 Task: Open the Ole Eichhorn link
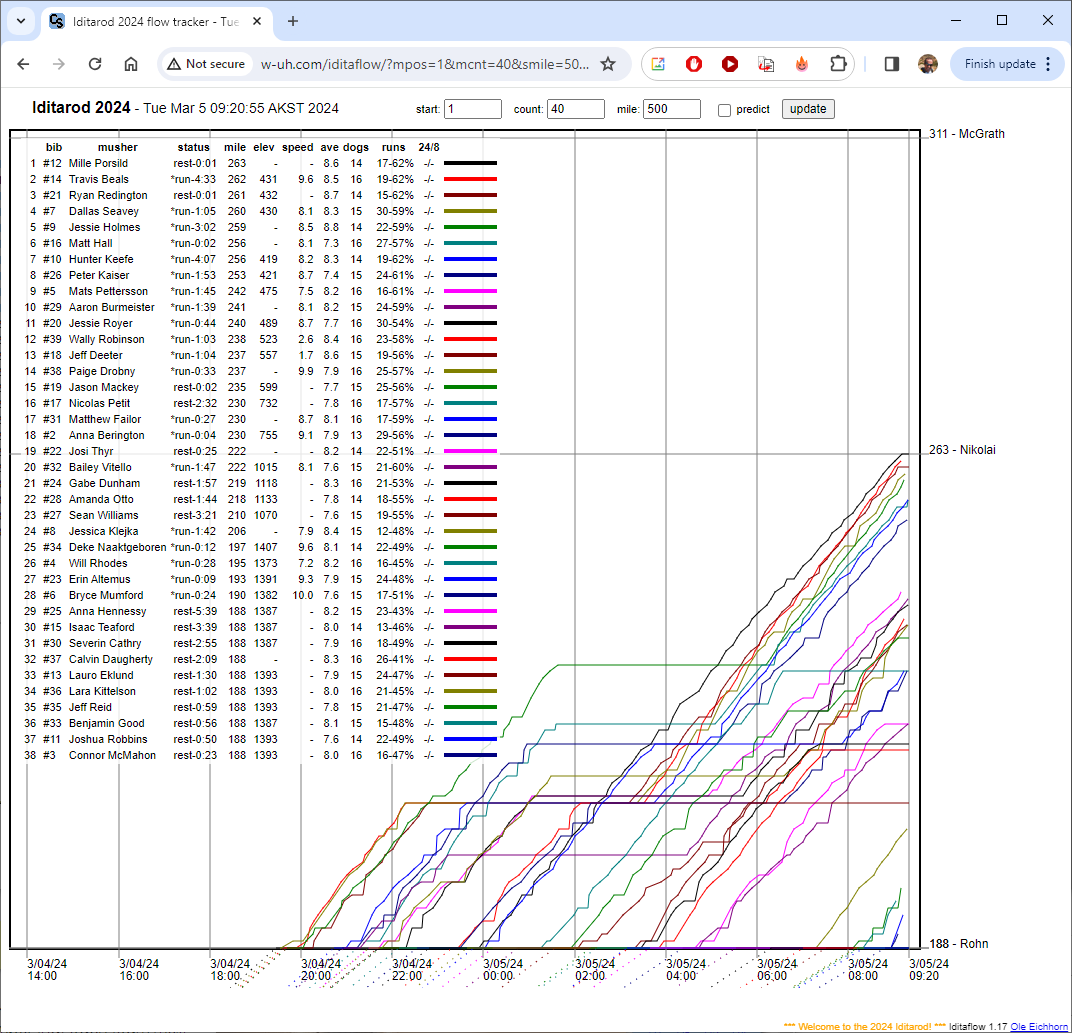(1038, 1026)
